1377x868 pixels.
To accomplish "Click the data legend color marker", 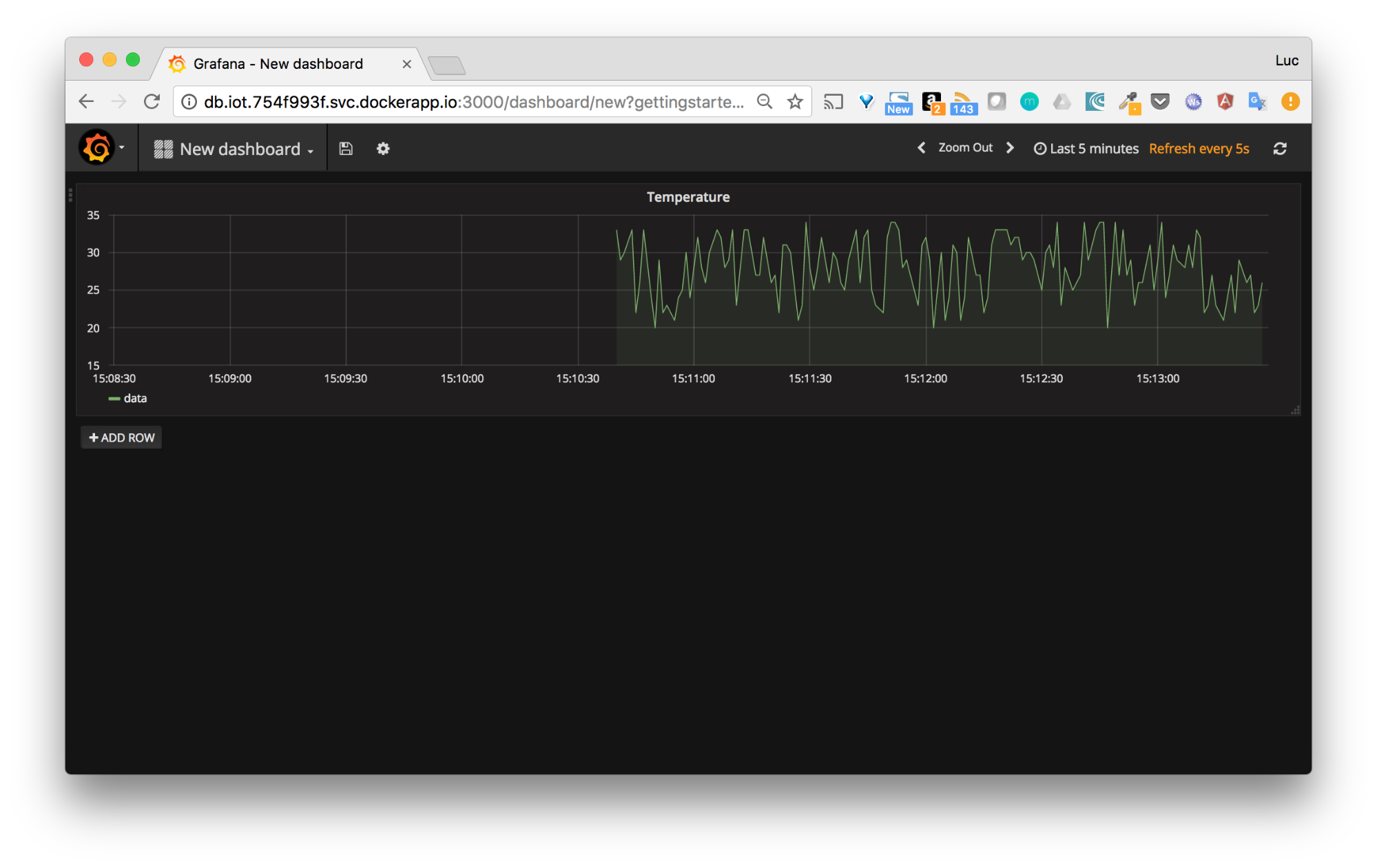I will [116, 398].
